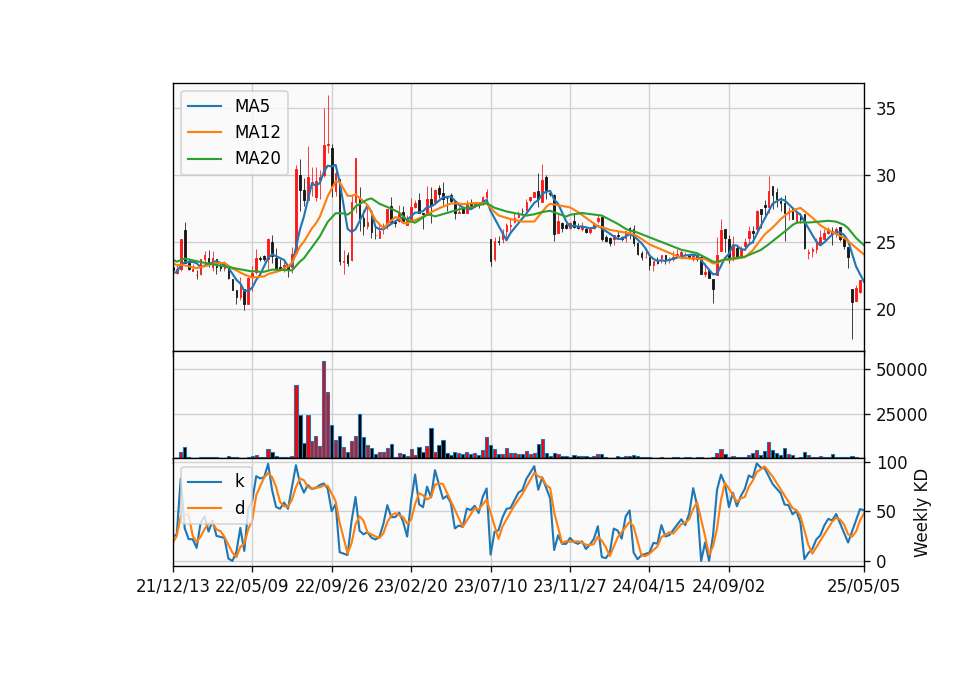Click the 23/02/20 date tick label
Screen dimensions: 960x690
(x=411, y=586)
